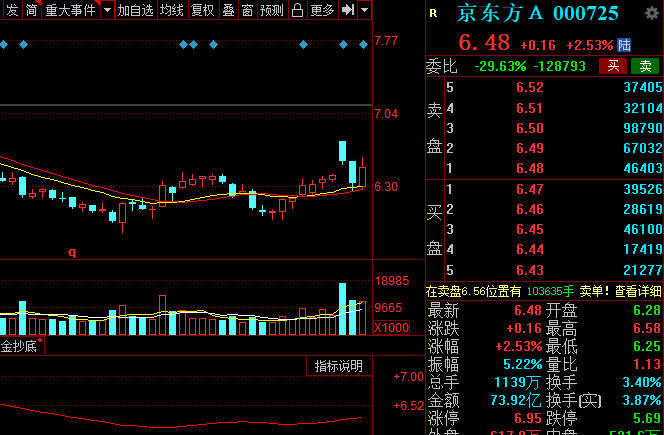Click the 最低 low price 6.25
The width and height of the screenshot is (664, 435).
[x=647, y=346]
